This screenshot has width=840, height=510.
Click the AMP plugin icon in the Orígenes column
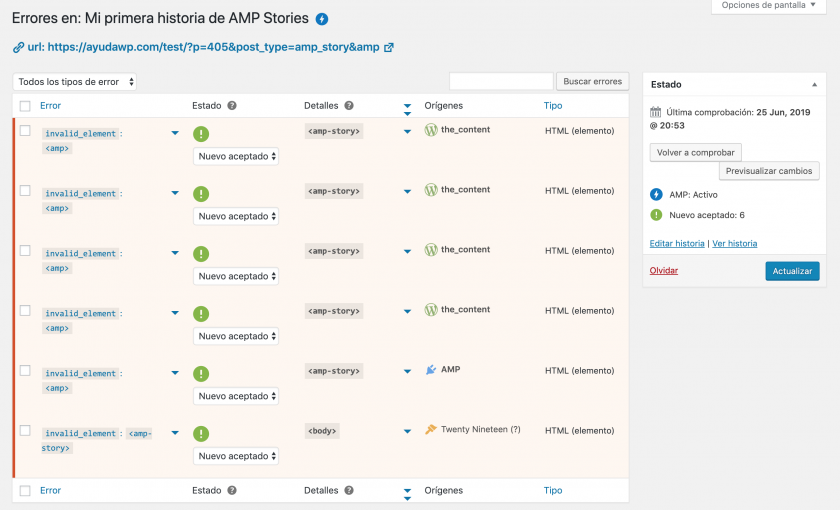coord(431,370)
